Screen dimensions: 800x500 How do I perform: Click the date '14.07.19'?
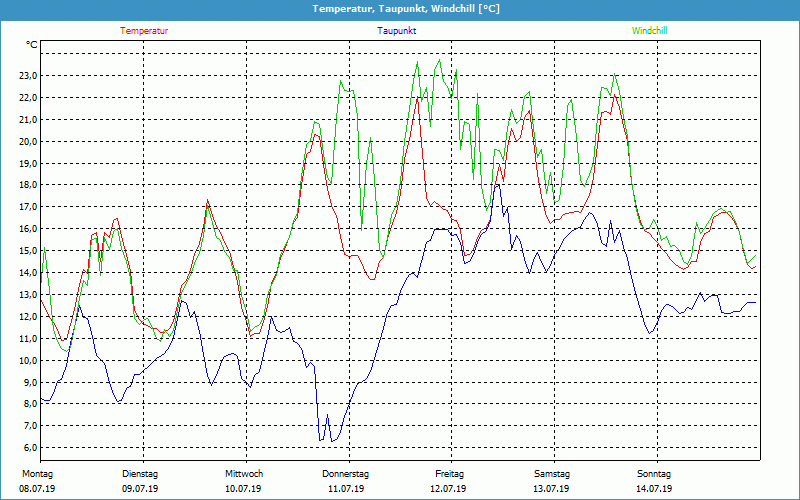[x=654, y=489]
